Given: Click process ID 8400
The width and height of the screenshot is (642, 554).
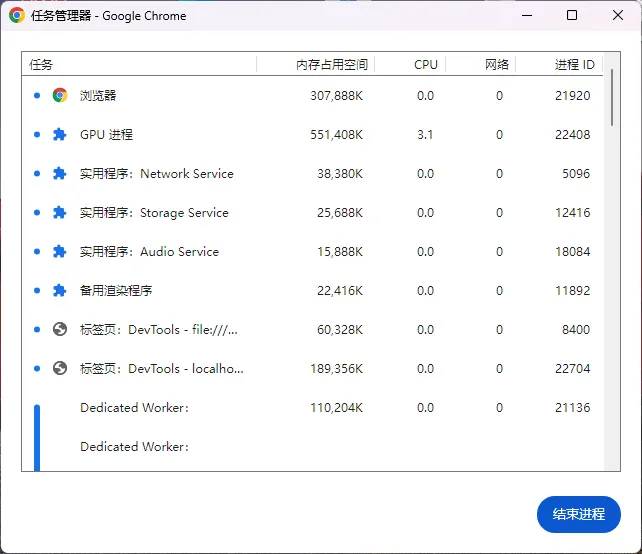Looking at the screenshot, I should (x=576, y=330).
